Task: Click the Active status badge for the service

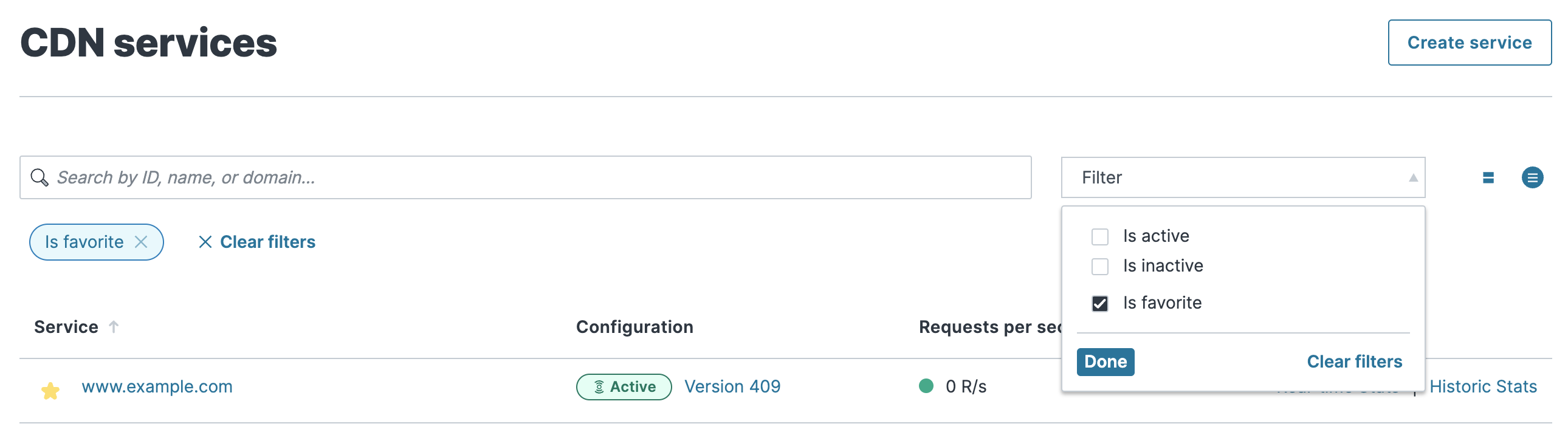Action: [x=624, y=386]
